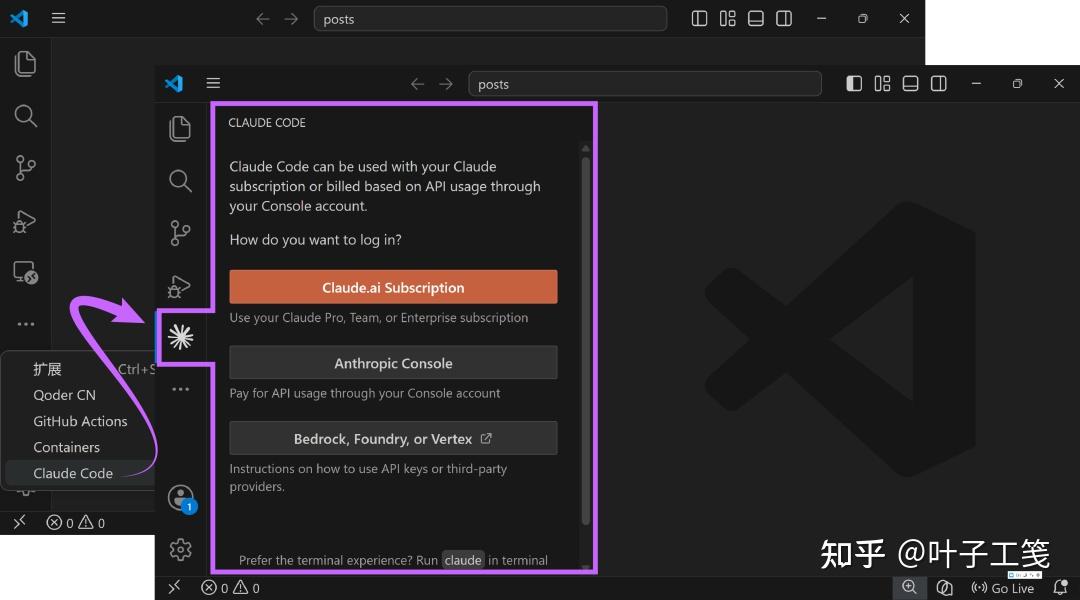Show errors and warnings in front status bar

pyautogui.click(x=230, y=588)
